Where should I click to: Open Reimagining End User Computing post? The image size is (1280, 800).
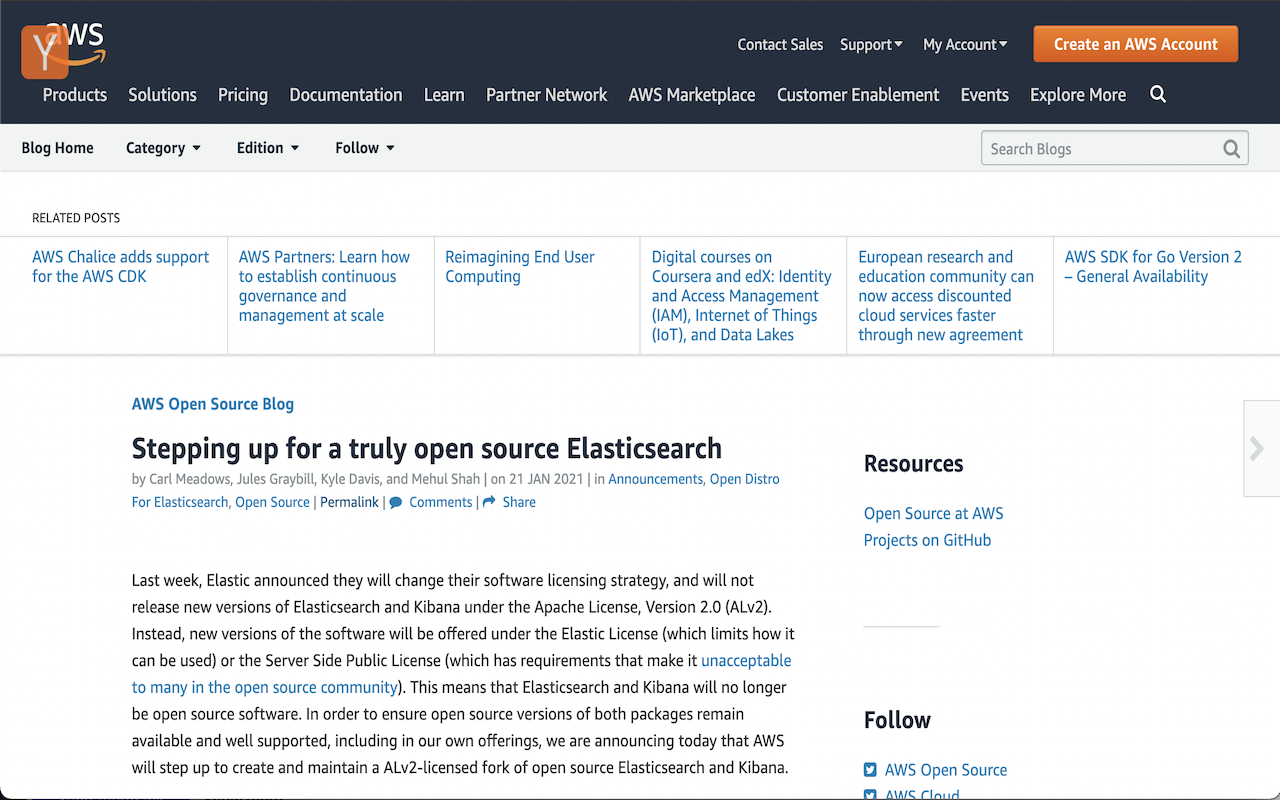pyautogui.click(x=520, y=267)
